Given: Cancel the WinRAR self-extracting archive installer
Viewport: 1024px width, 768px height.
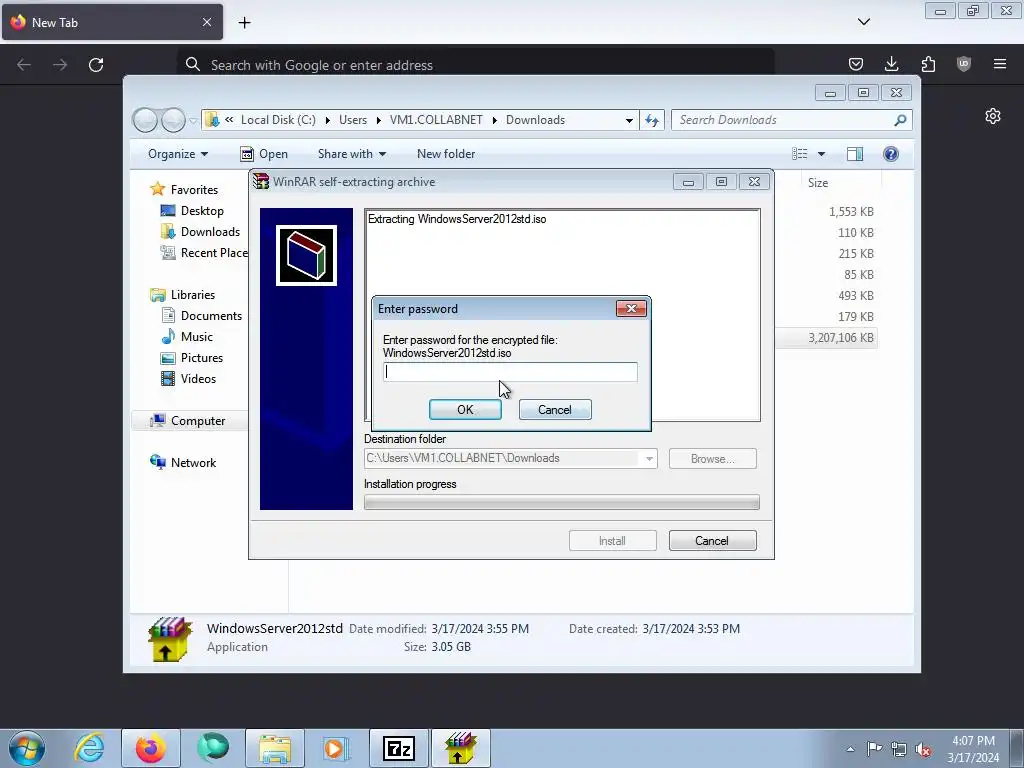Looking at the screenshot, I should click(712, 541).
